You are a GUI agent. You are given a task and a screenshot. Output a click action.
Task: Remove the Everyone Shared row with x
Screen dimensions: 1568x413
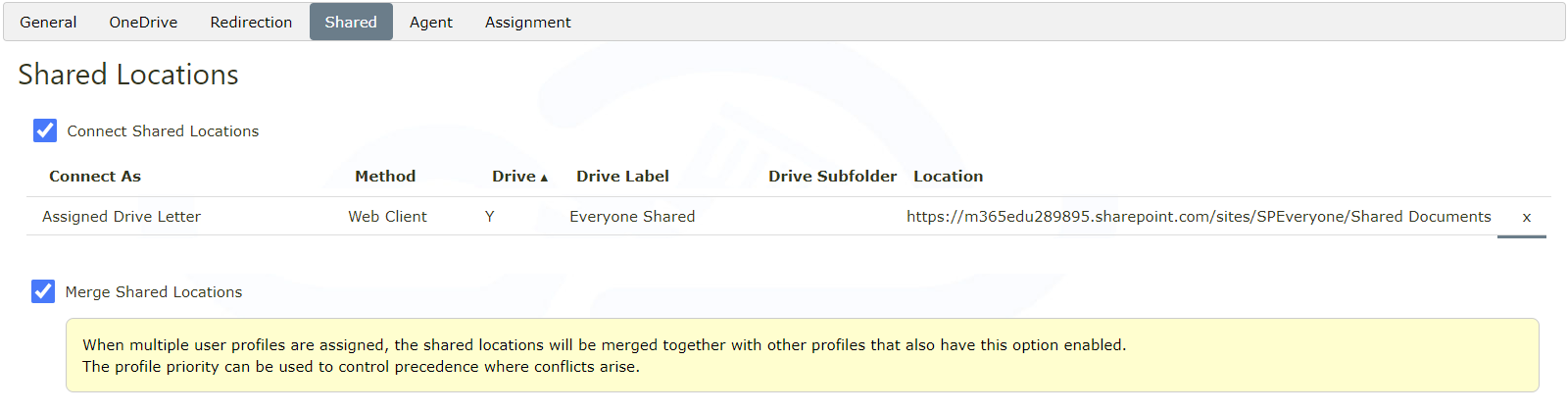point(1526,218)
